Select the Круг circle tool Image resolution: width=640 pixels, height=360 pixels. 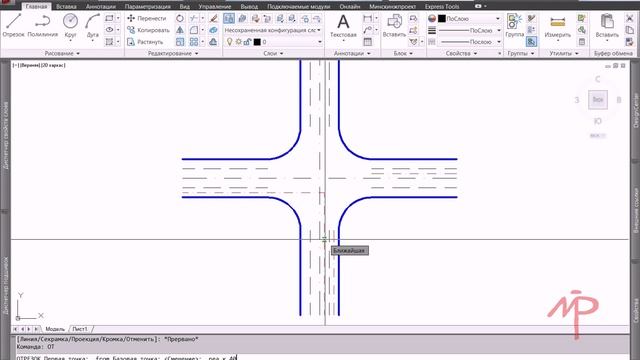point(70,25)
